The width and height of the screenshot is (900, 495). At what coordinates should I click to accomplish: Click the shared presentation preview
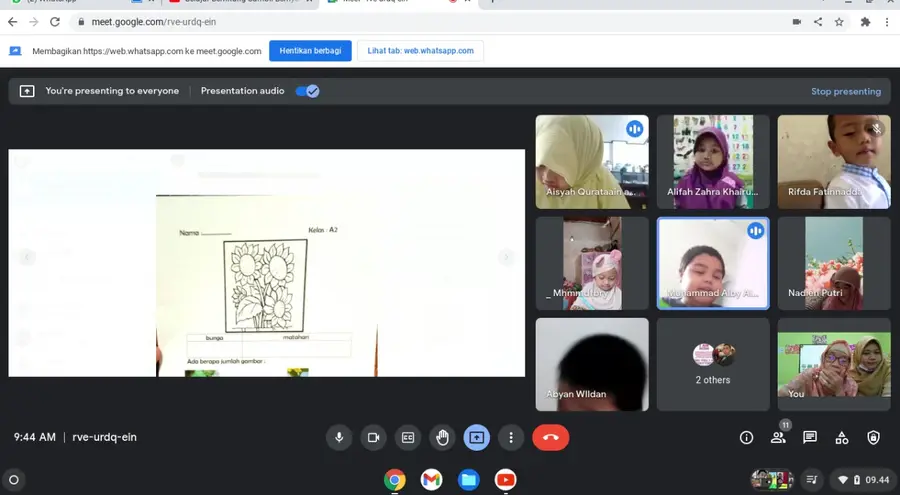tap(266, 263)
